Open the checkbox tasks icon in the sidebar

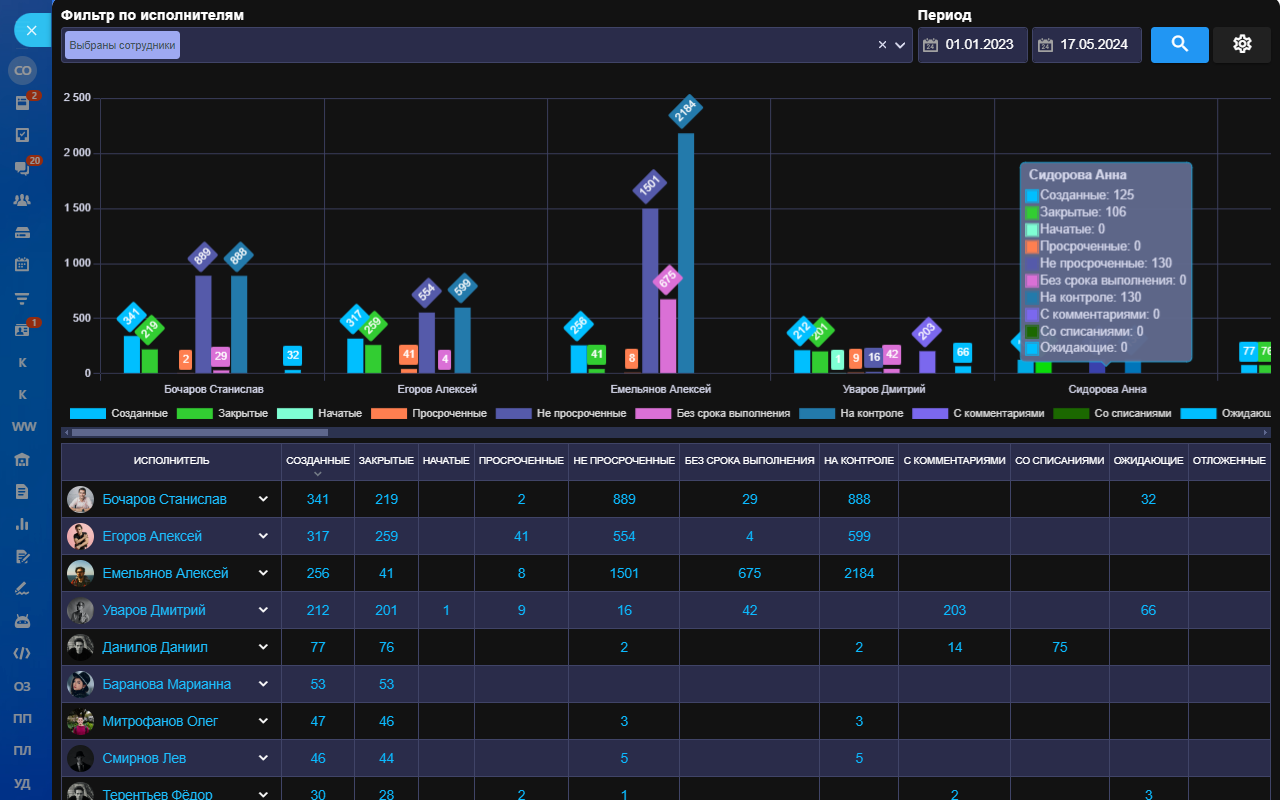coord(22,135)
